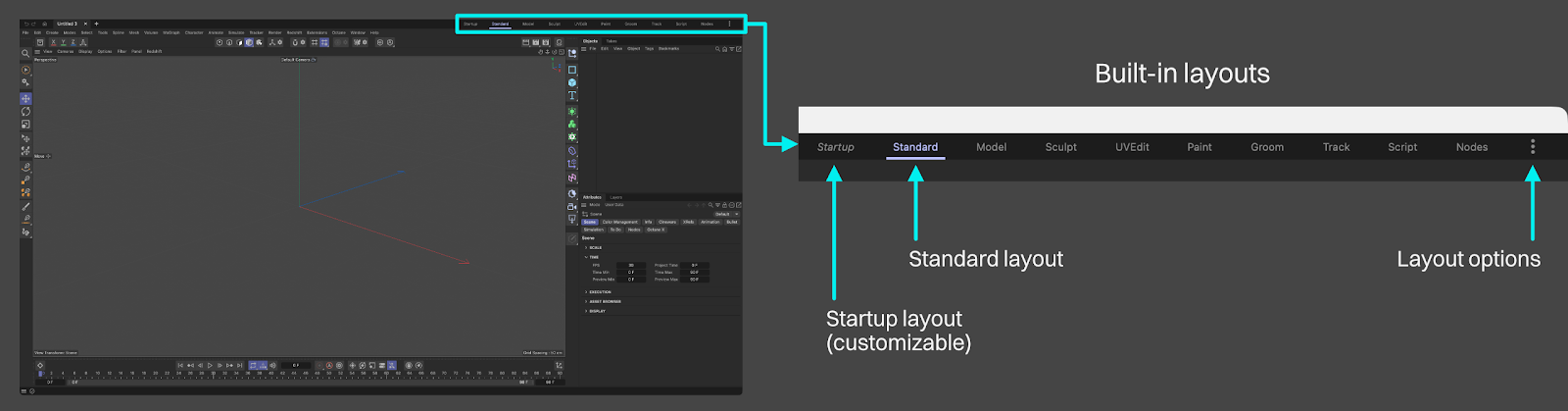This screenshot has height=411, width=1568.
Task: Click the Scene attribute tab button
Action: (x=589, y=222)
